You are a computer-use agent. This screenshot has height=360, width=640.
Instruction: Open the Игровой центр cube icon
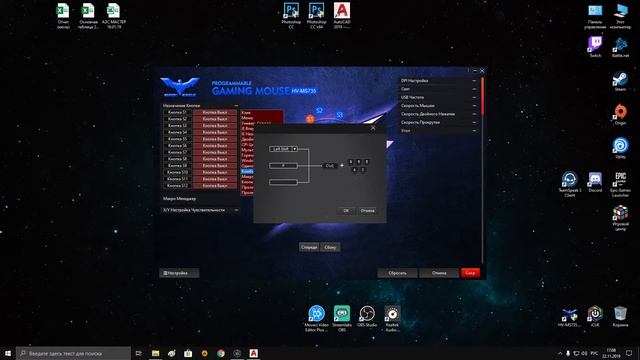620,218
